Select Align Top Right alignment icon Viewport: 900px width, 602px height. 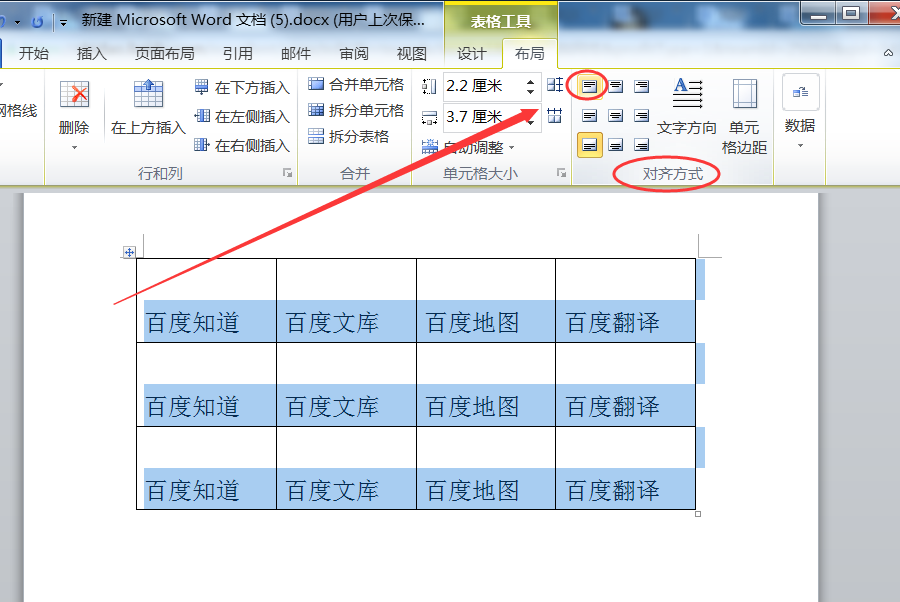(641, 86)
